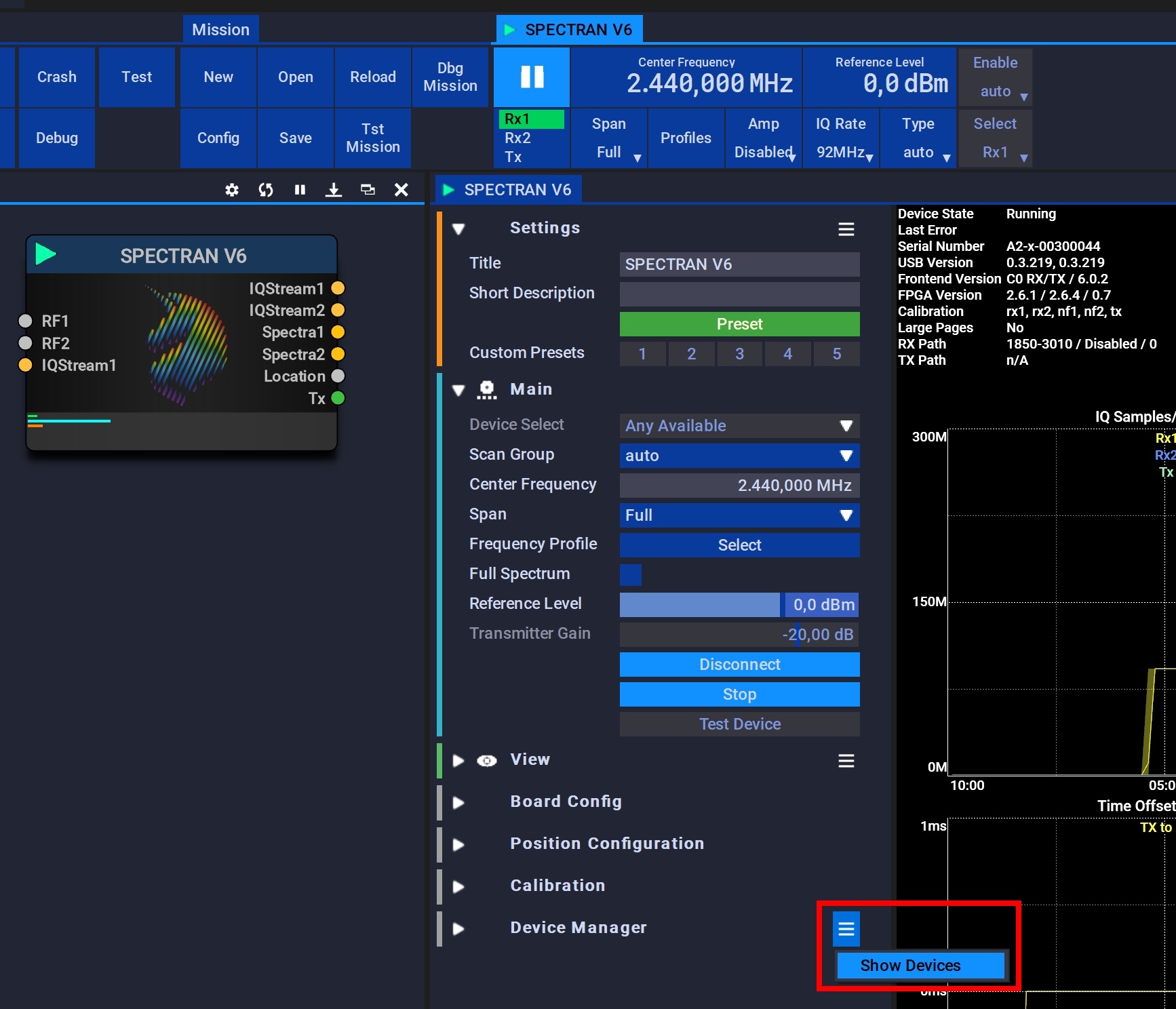This screenshot has height=1009, width=1176.
Task: Open the Device Manager hamburger menu
Action: click(846, 929)
